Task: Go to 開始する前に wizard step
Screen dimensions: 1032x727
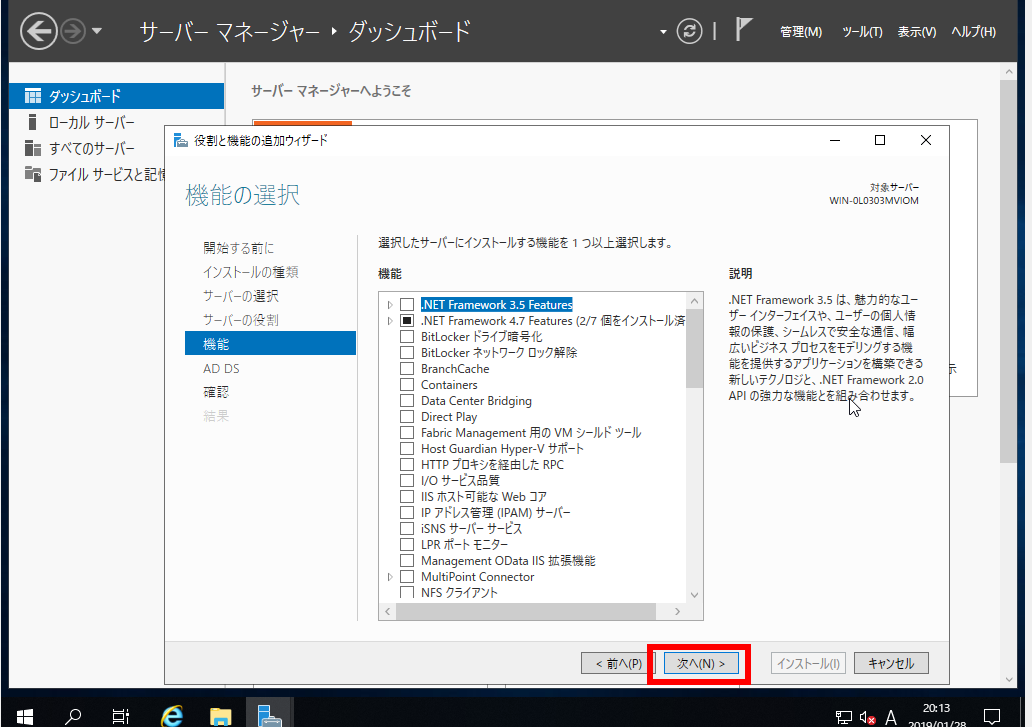Action: 238,248
